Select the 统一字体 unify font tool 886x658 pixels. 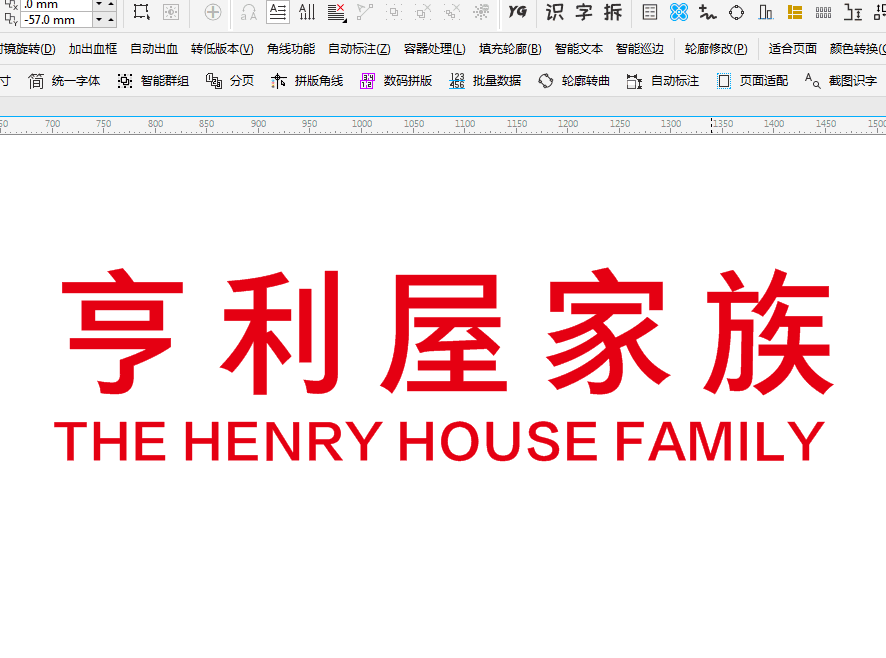point(65,81)
